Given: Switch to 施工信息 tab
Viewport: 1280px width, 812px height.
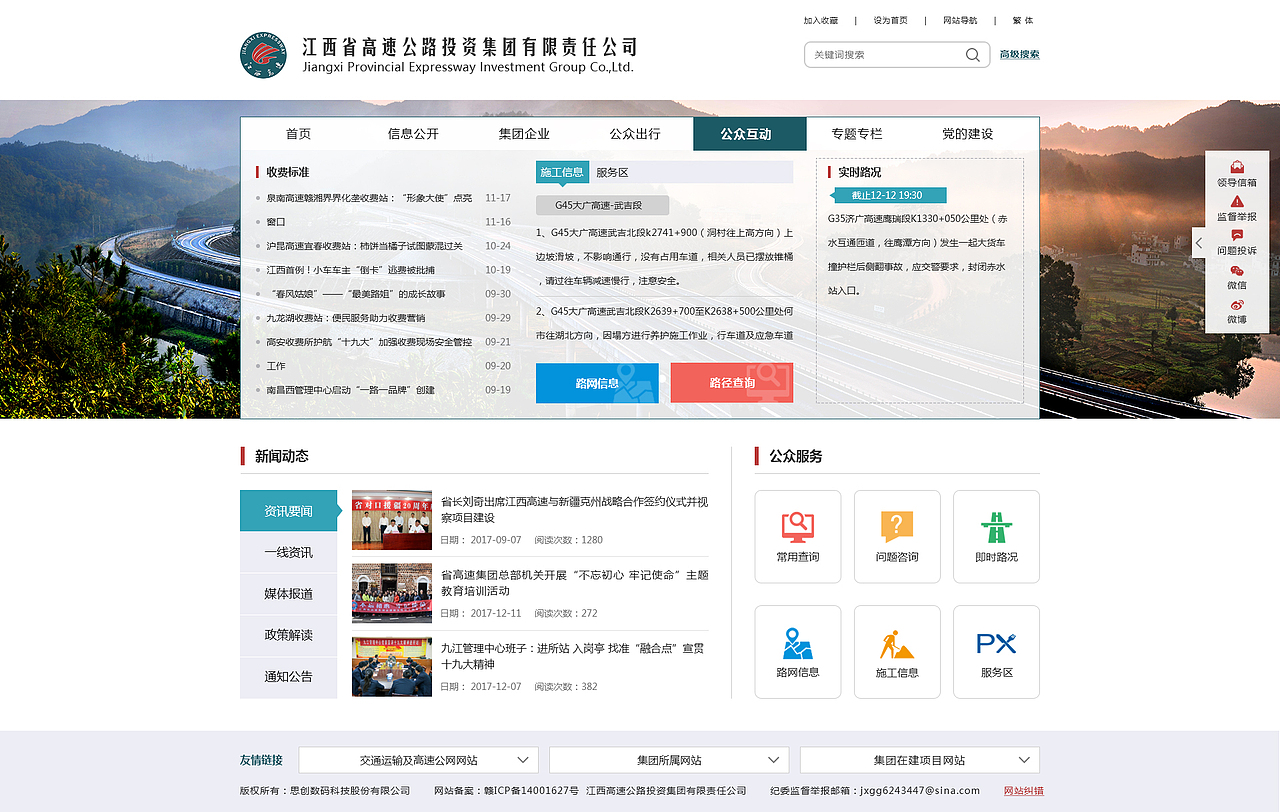Looking at the screenshot, I should (x=562, y=172).
